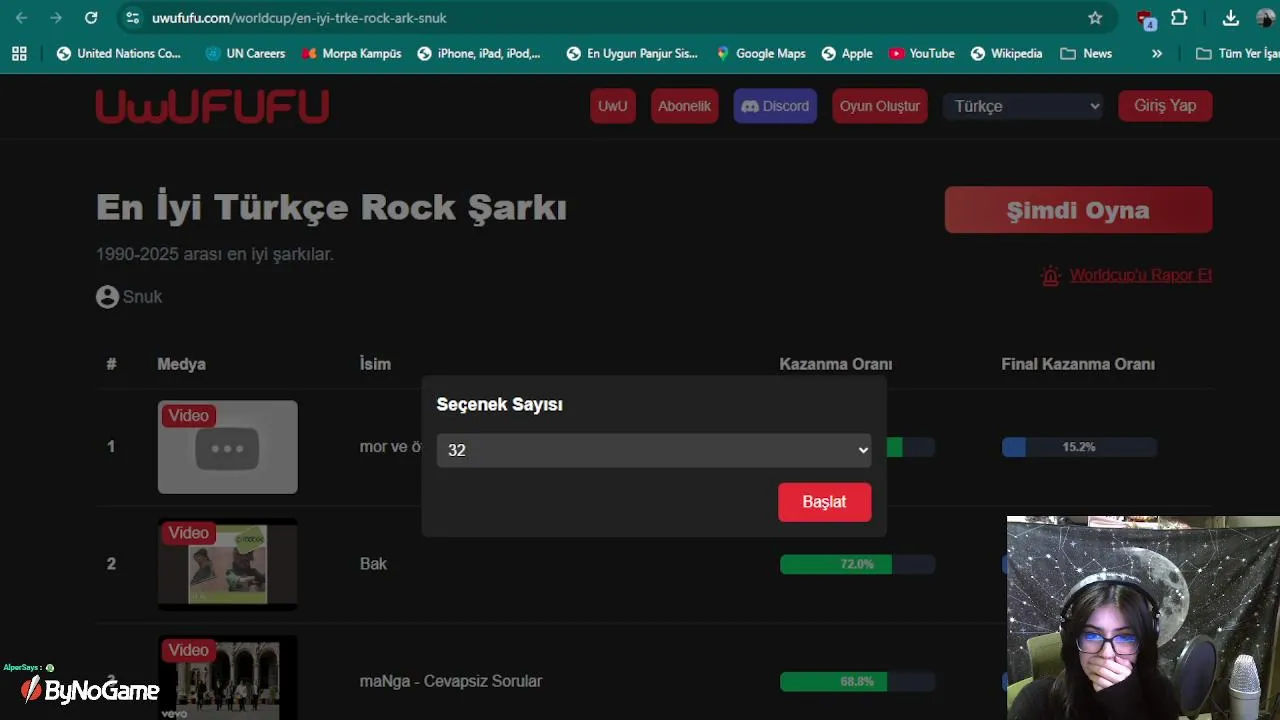Click the row 1 video thumbnail
The width and height of the screenshot is (1280, 720).
[227, 447]
